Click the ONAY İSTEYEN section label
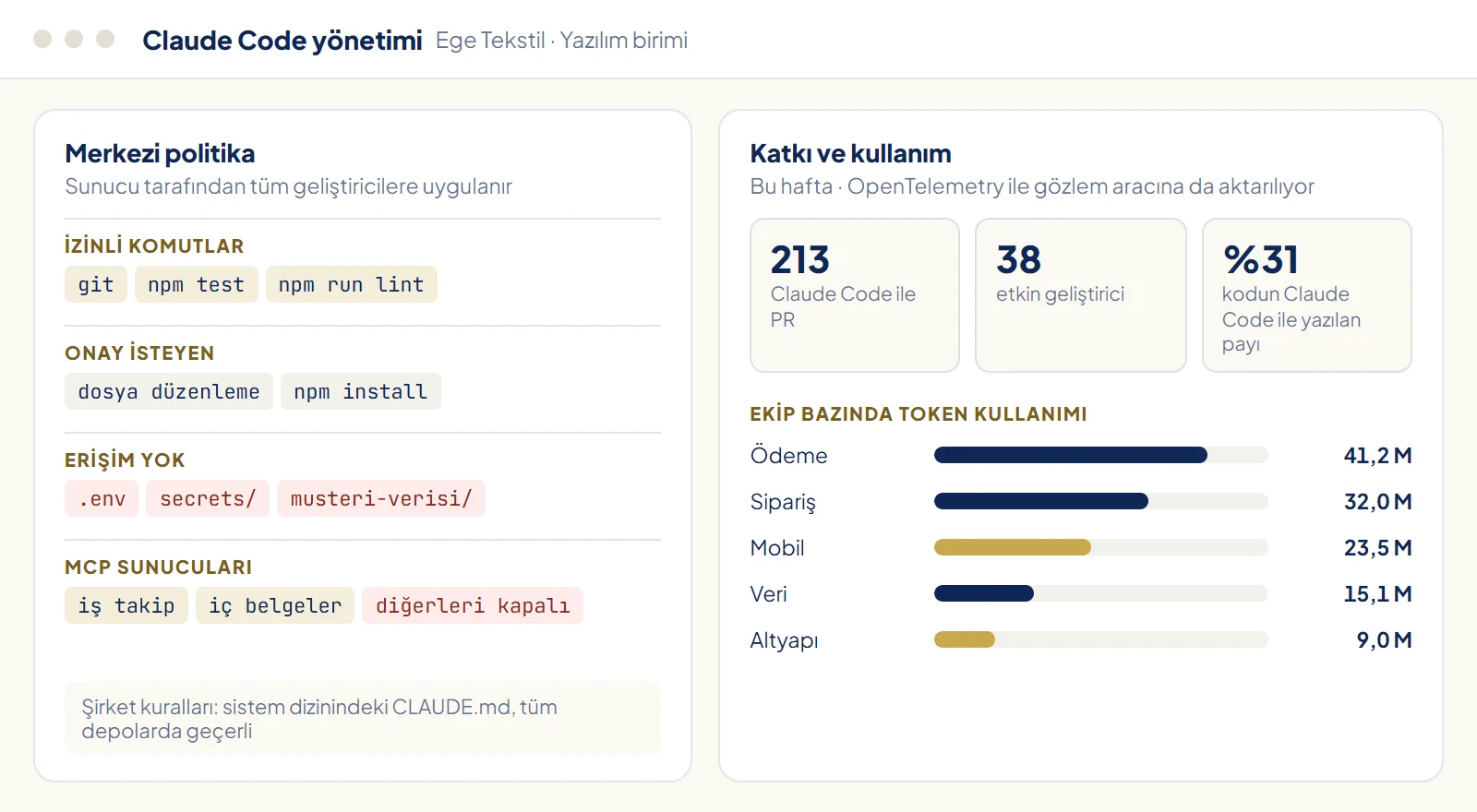The width and height of the screenshot is (1477, 812). coord(139,352)
